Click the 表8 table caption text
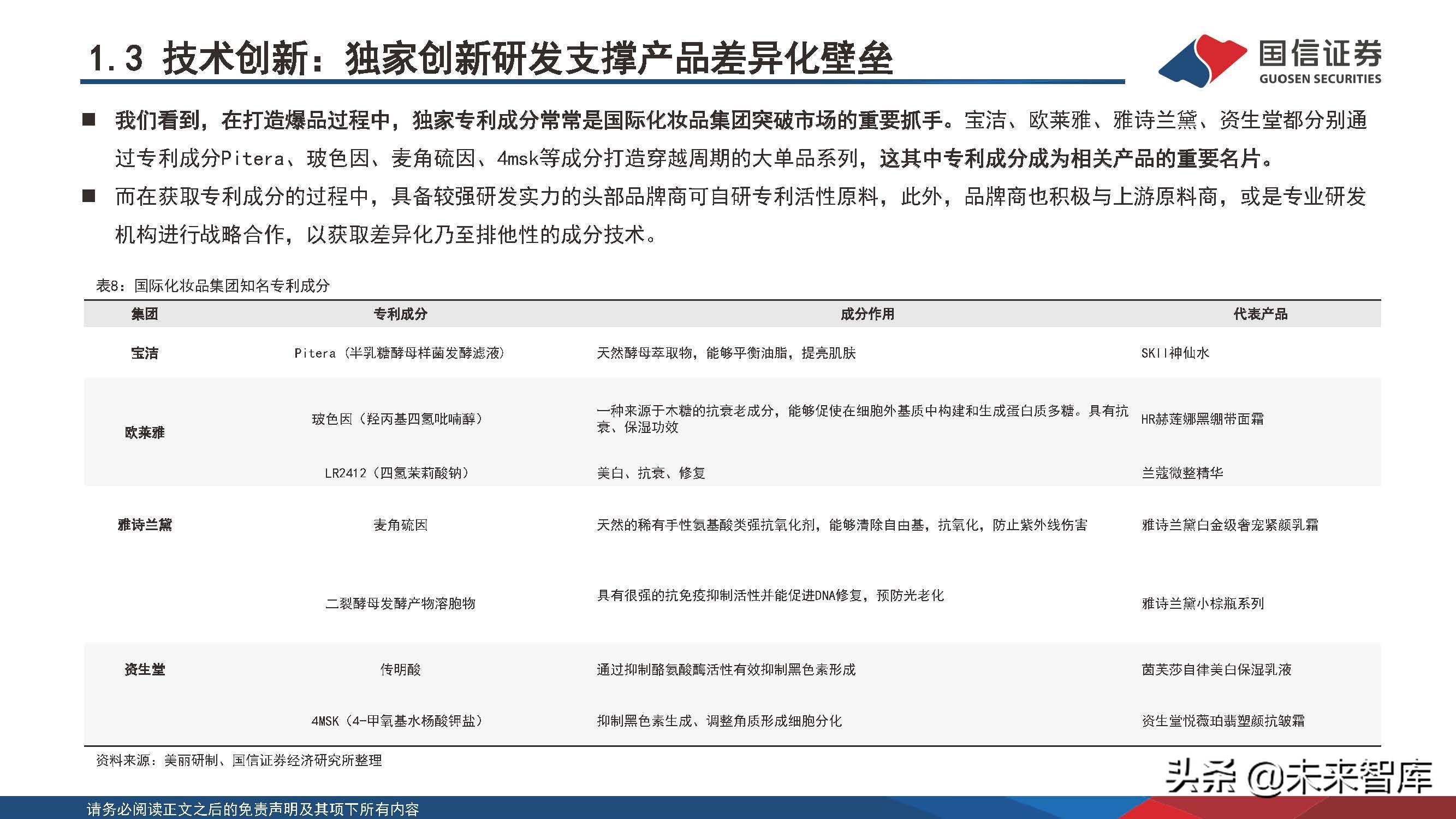Viewport: 1456px width, 819px height. (x=212, y=286)
